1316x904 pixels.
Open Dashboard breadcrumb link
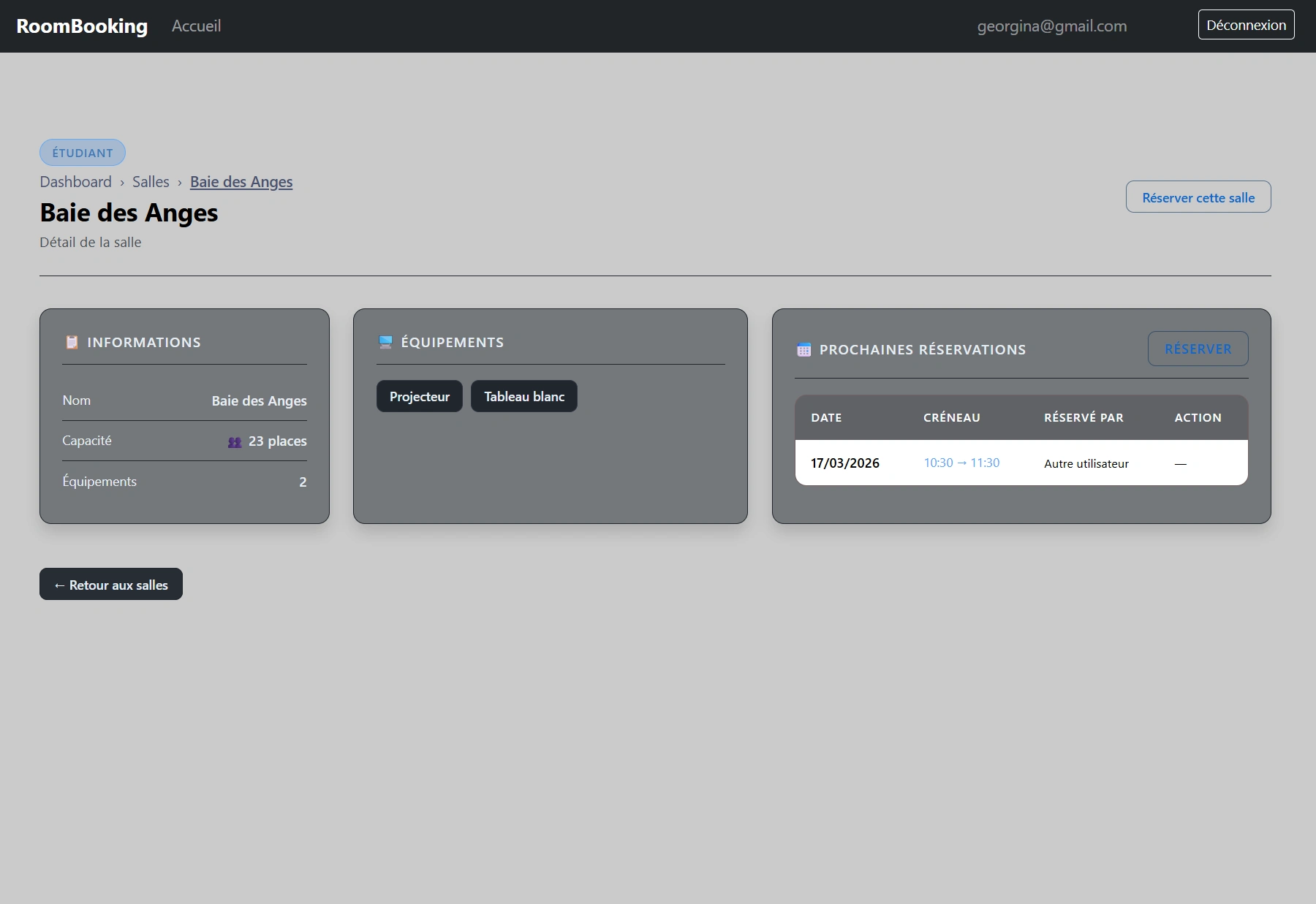coord(76,182)
